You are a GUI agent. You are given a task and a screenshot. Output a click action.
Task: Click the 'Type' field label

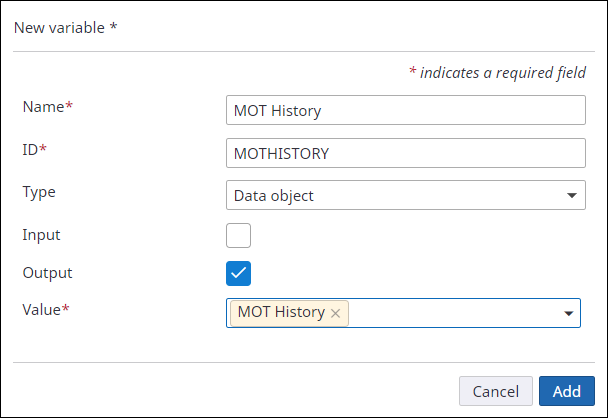click(x=39, y=192)
